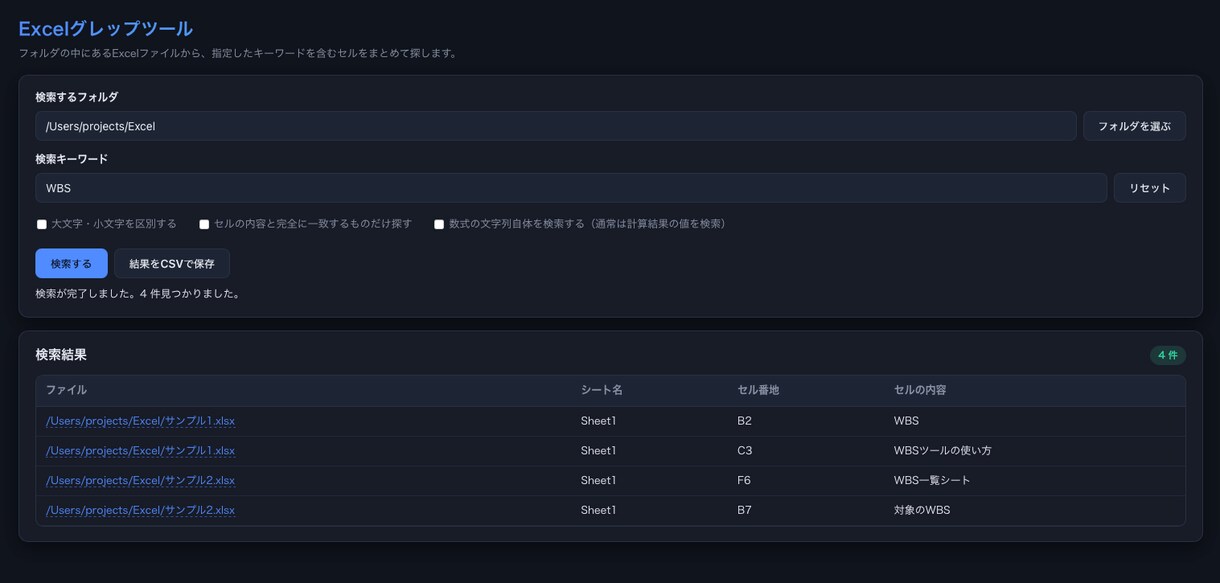
Task: Click Sheet1 in the C3 row
Action: 598,451
